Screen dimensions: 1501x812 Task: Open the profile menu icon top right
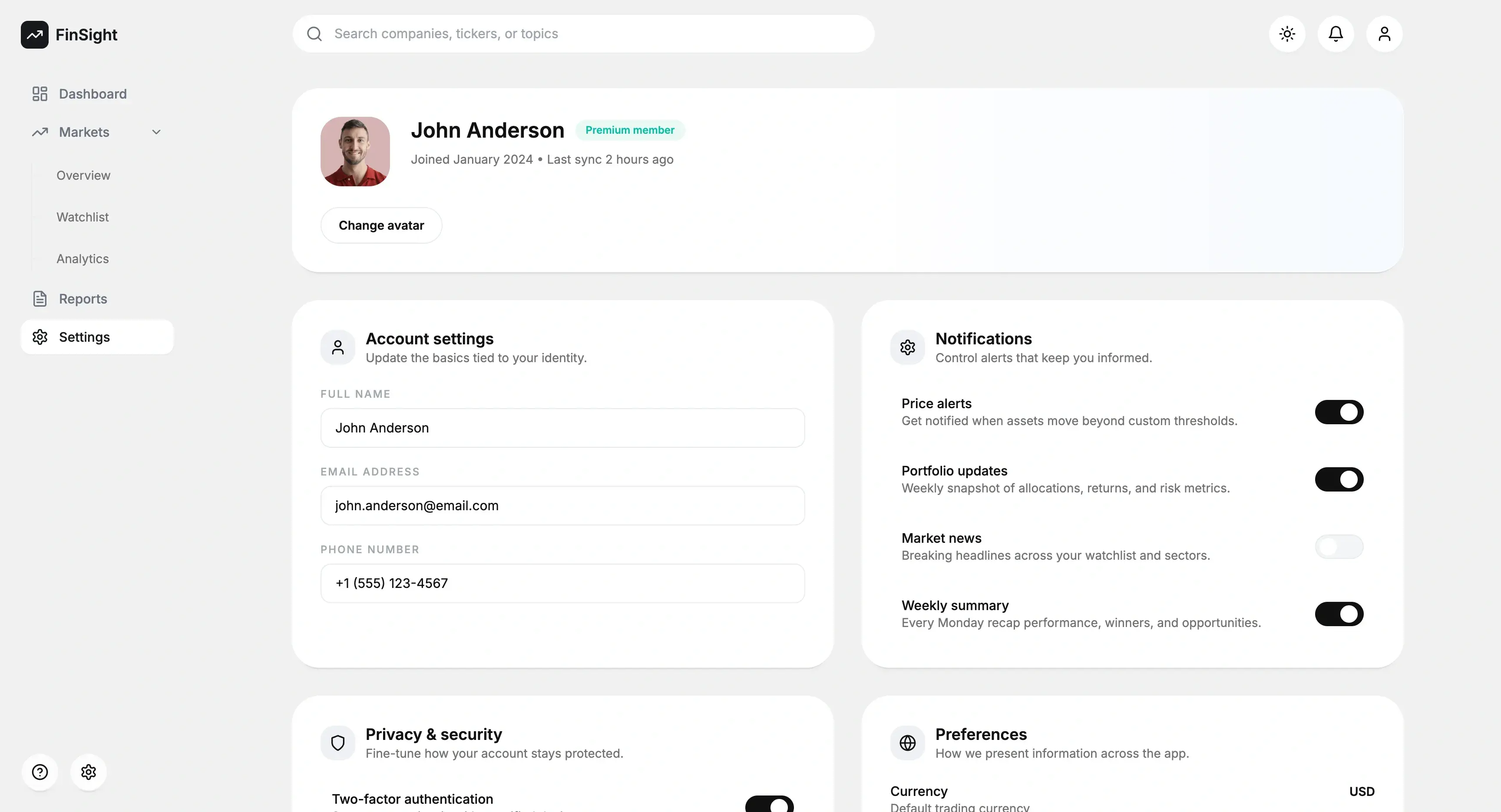tap(1385, 34)
